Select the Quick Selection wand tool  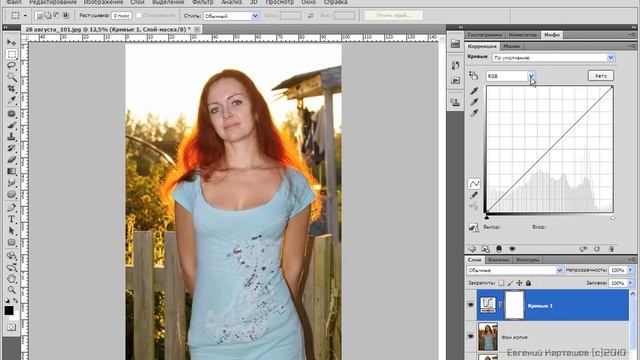(x=11, y=77)
